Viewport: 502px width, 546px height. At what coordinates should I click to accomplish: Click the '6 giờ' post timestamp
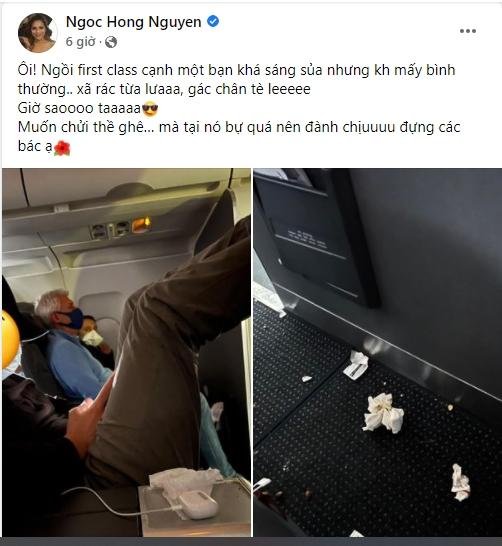80,42
